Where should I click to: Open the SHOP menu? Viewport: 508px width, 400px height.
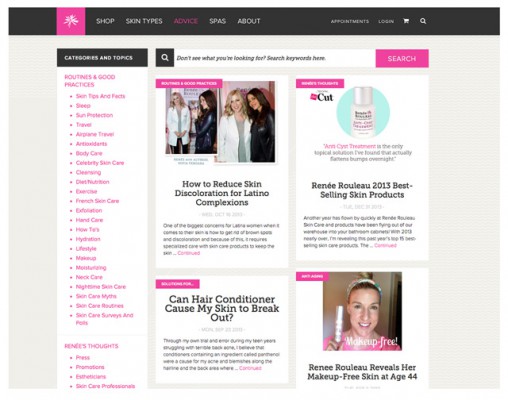105,21
